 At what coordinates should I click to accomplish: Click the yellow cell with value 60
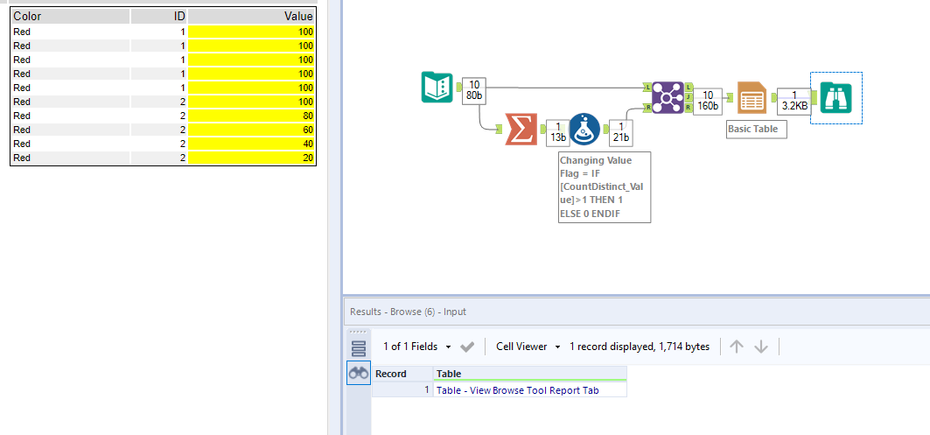[x=251, y=130]
